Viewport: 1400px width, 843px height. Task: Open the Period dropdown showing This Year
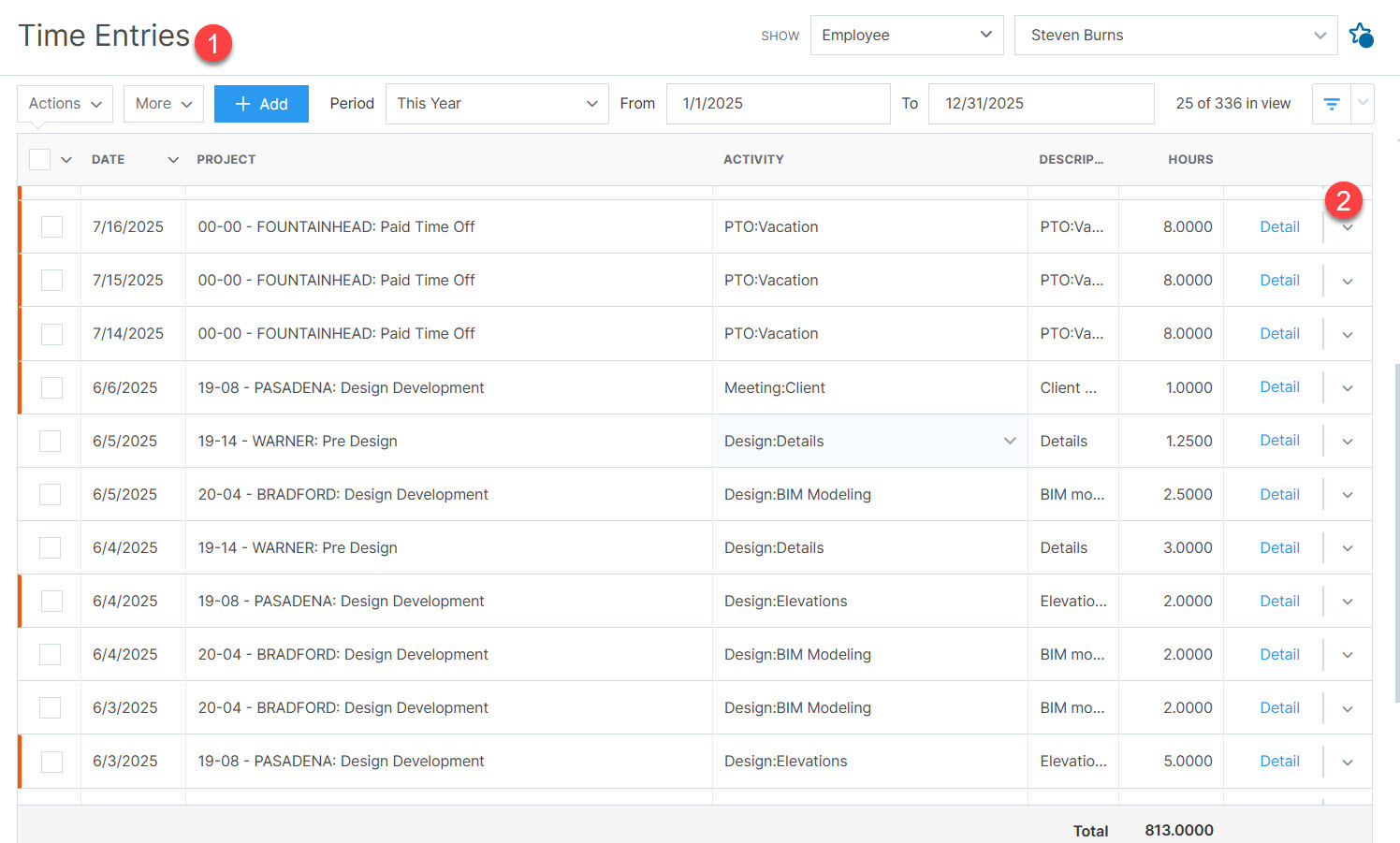click(x=497, y=104)
